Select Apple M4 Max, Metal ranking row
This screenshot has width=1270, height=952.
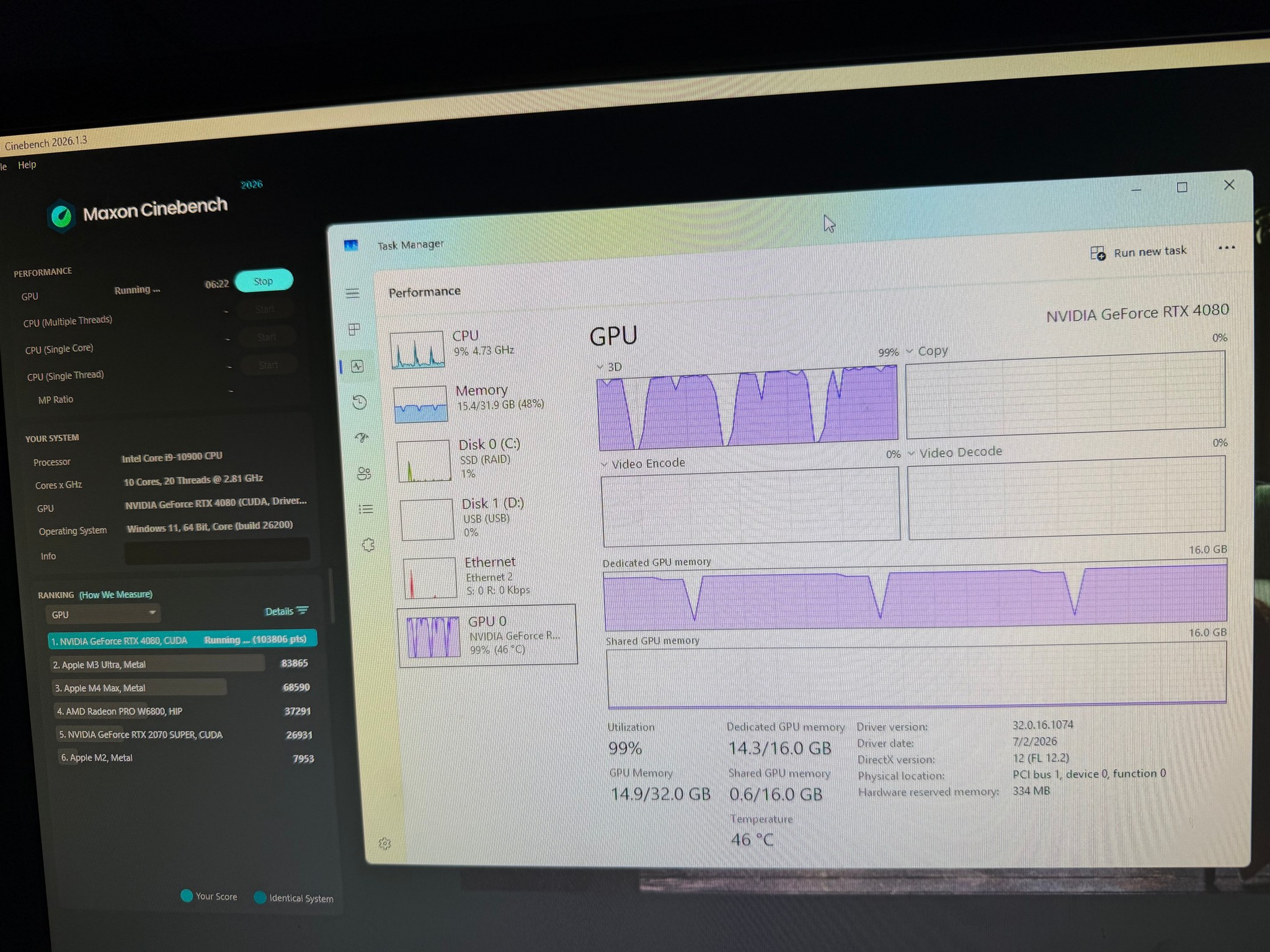point(182,687)
